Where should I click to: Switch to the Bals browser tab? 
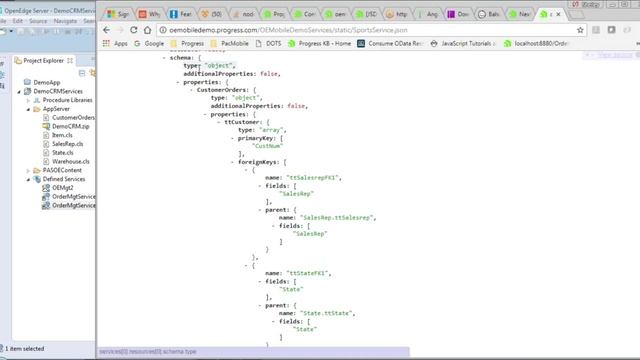[489, 14]
